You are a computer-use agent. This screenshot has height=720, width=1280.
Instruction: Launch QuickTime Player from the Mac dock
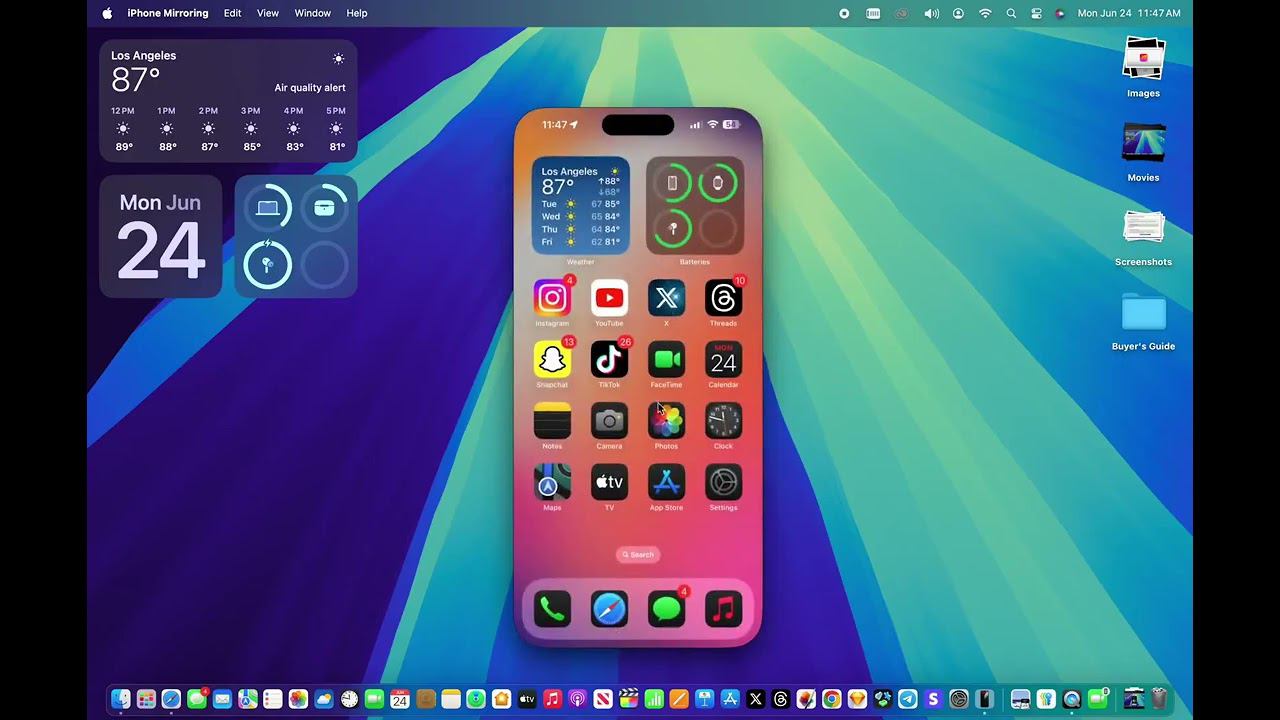tap(1072, 699)
